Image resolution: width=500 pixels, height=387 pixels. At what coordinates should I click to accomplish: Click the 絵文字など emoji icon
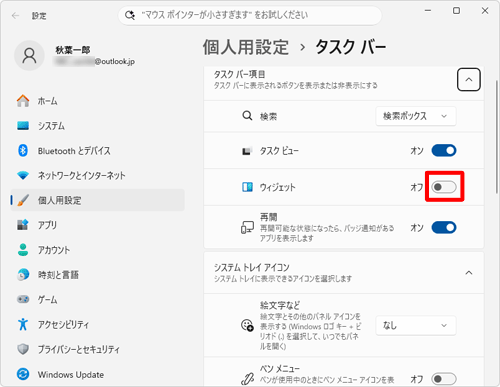(x=247, y=325)
